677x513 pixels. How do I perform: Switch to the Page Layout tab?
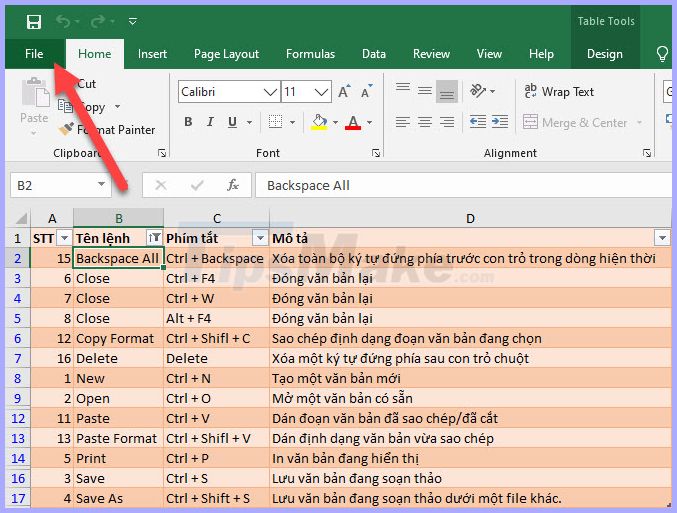tap(226, 54)
